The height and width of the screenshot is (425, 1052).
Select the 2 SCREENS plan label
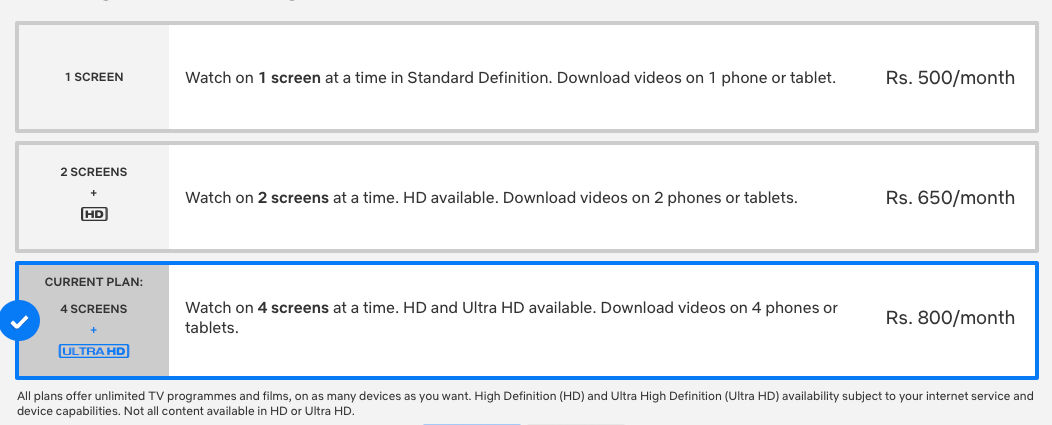click(94, 172)
